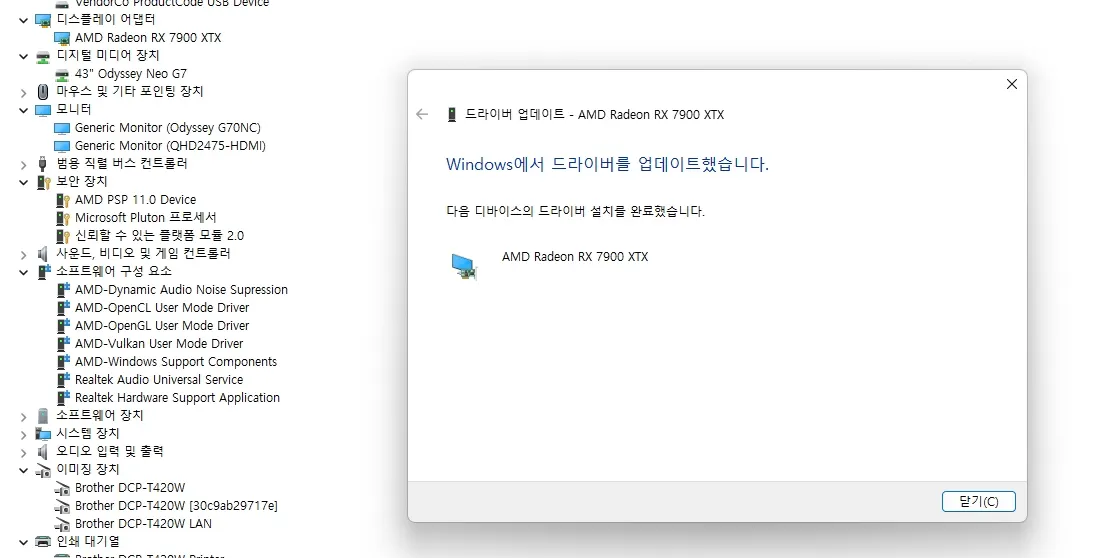The image size is (1106, 558).
Task: Select Realtek Hardware Support Application
Action: coord(178,398)
